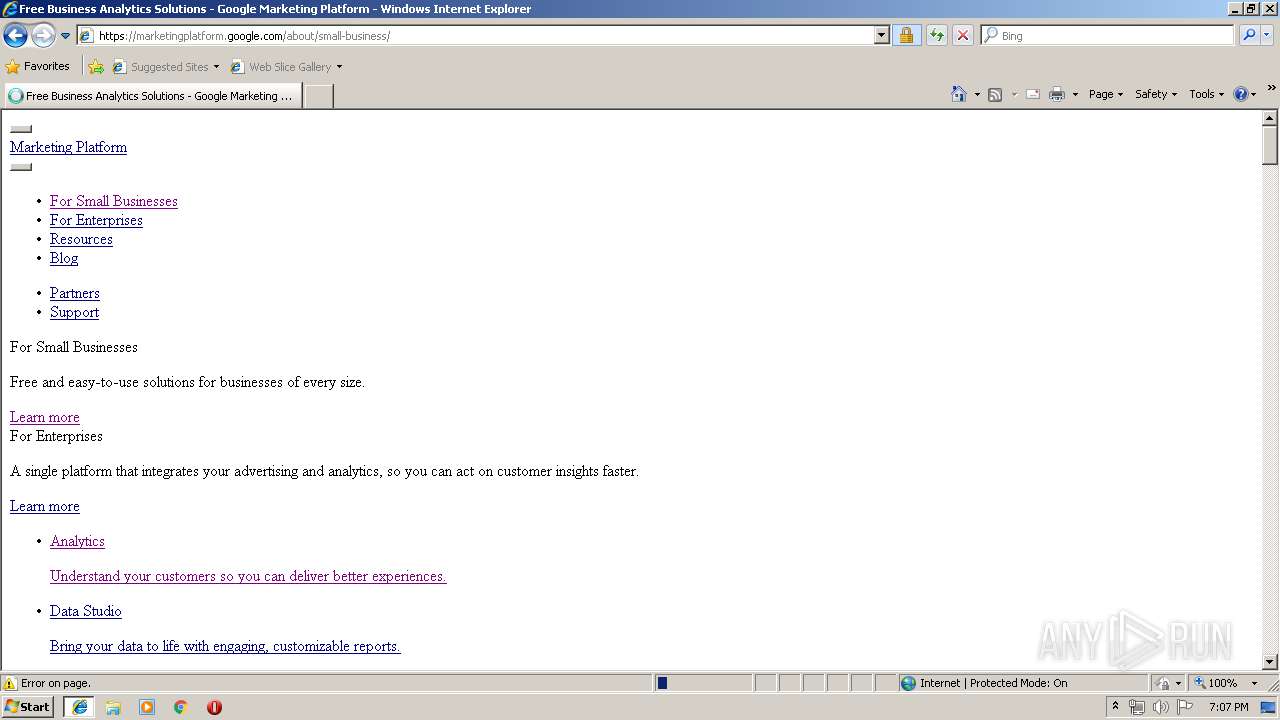This screenshot has width=1280, height=720.
Task: Open the Page menu
Action: tap(1105, 94)
